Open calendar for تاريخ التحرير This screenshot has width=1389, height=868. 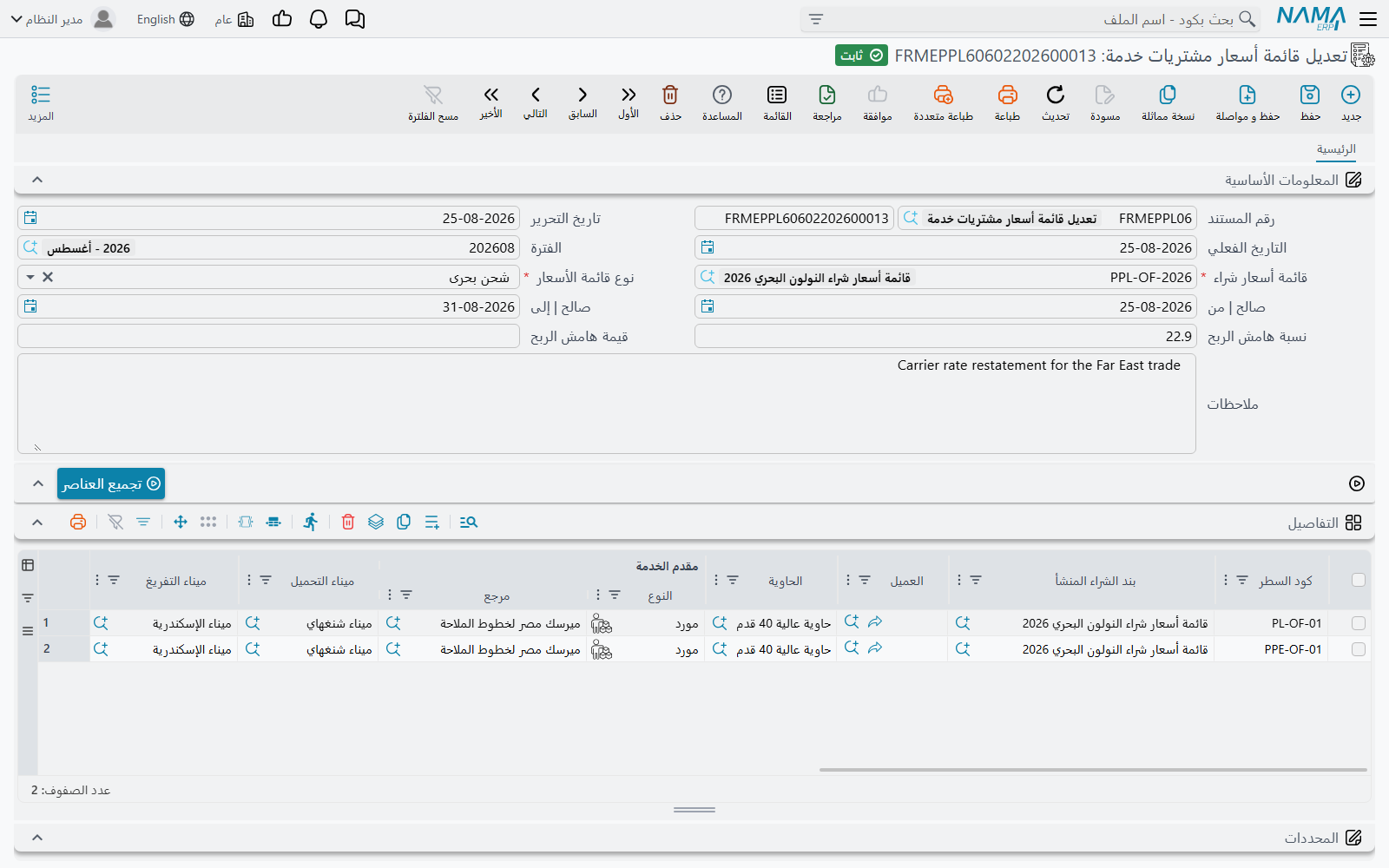tap(30, 218)
